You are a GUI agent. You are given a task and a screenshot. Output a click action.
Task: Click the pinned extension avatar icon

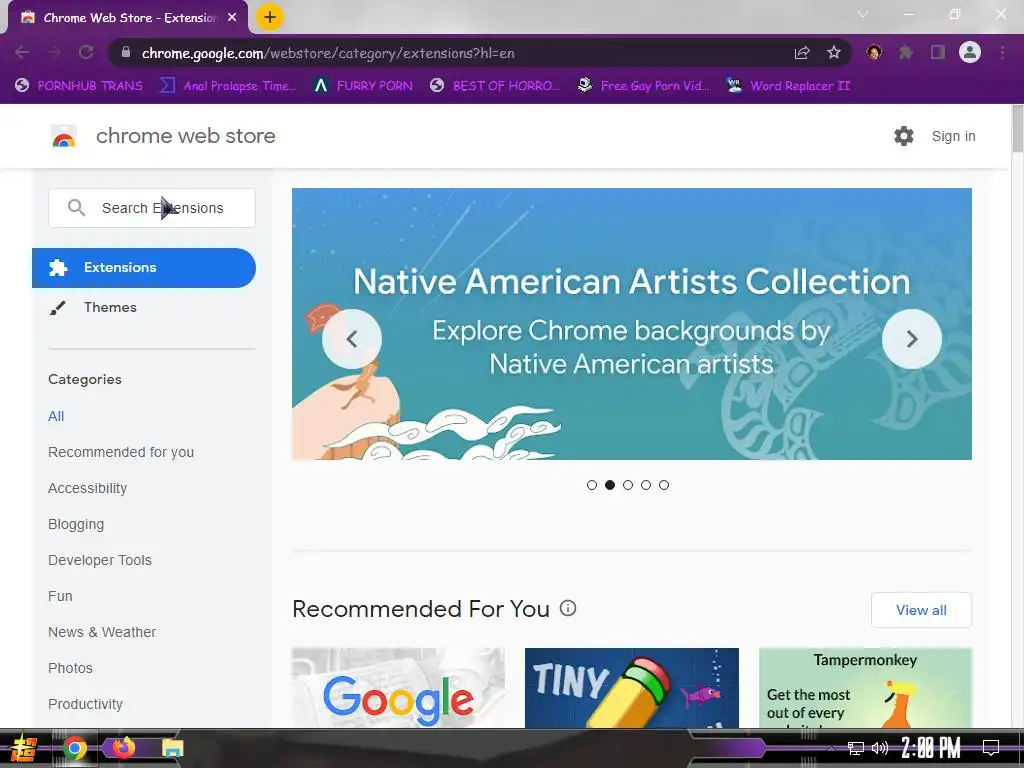click(874, 52)
